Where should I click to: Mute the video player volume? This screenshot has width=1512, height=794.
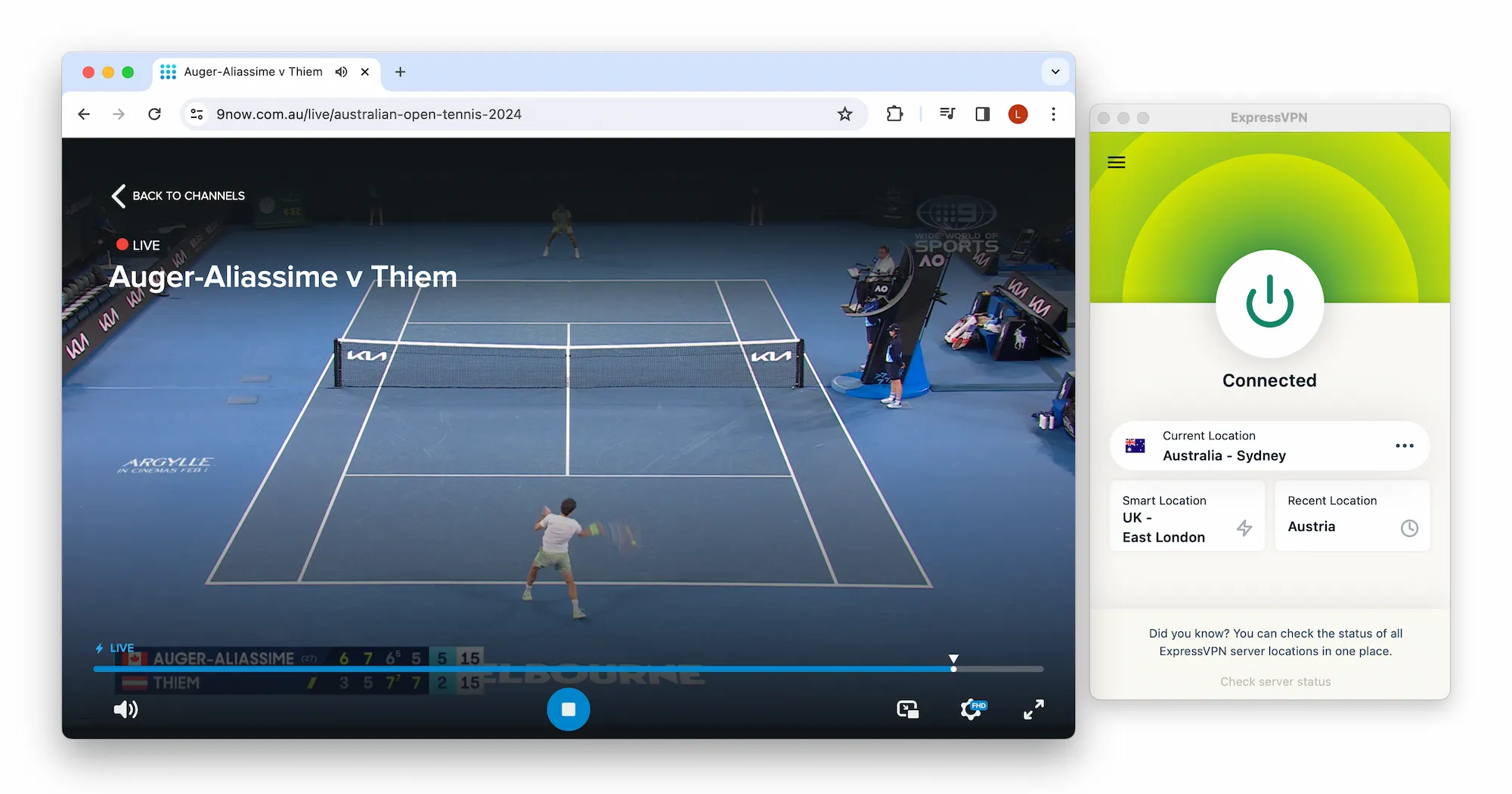click(125, 709)
